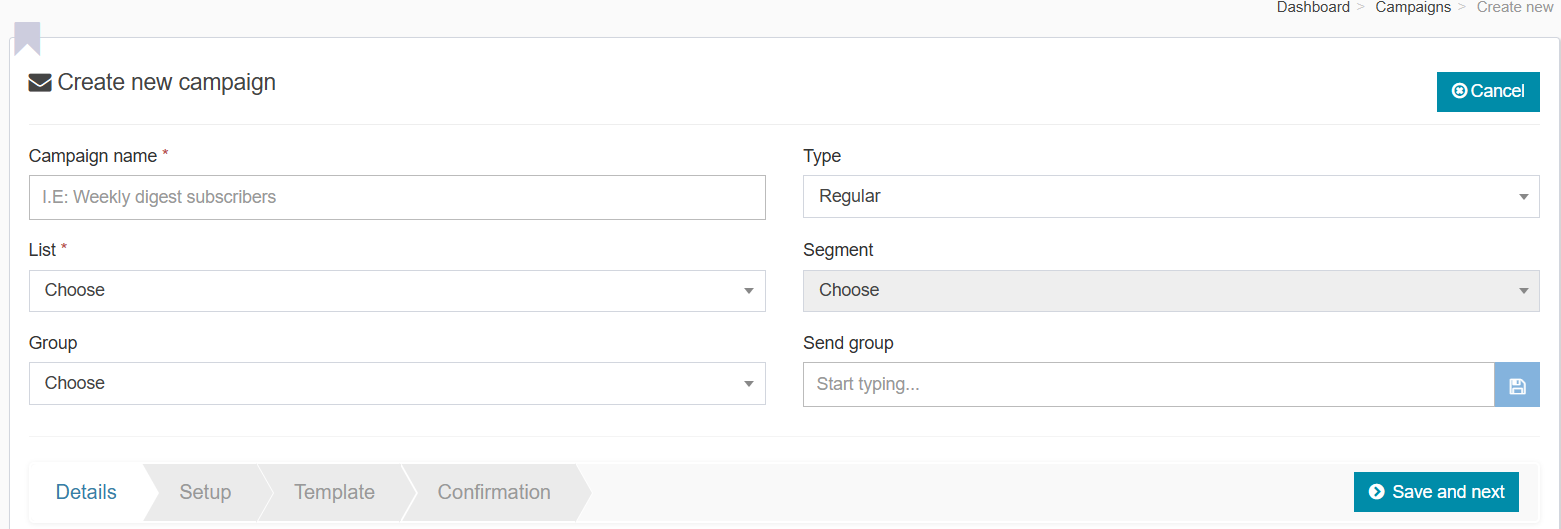Click the bookmark ribbon icon
Image resolution: width=1561 pixels, height=529 pixels.
click(27, 38)
